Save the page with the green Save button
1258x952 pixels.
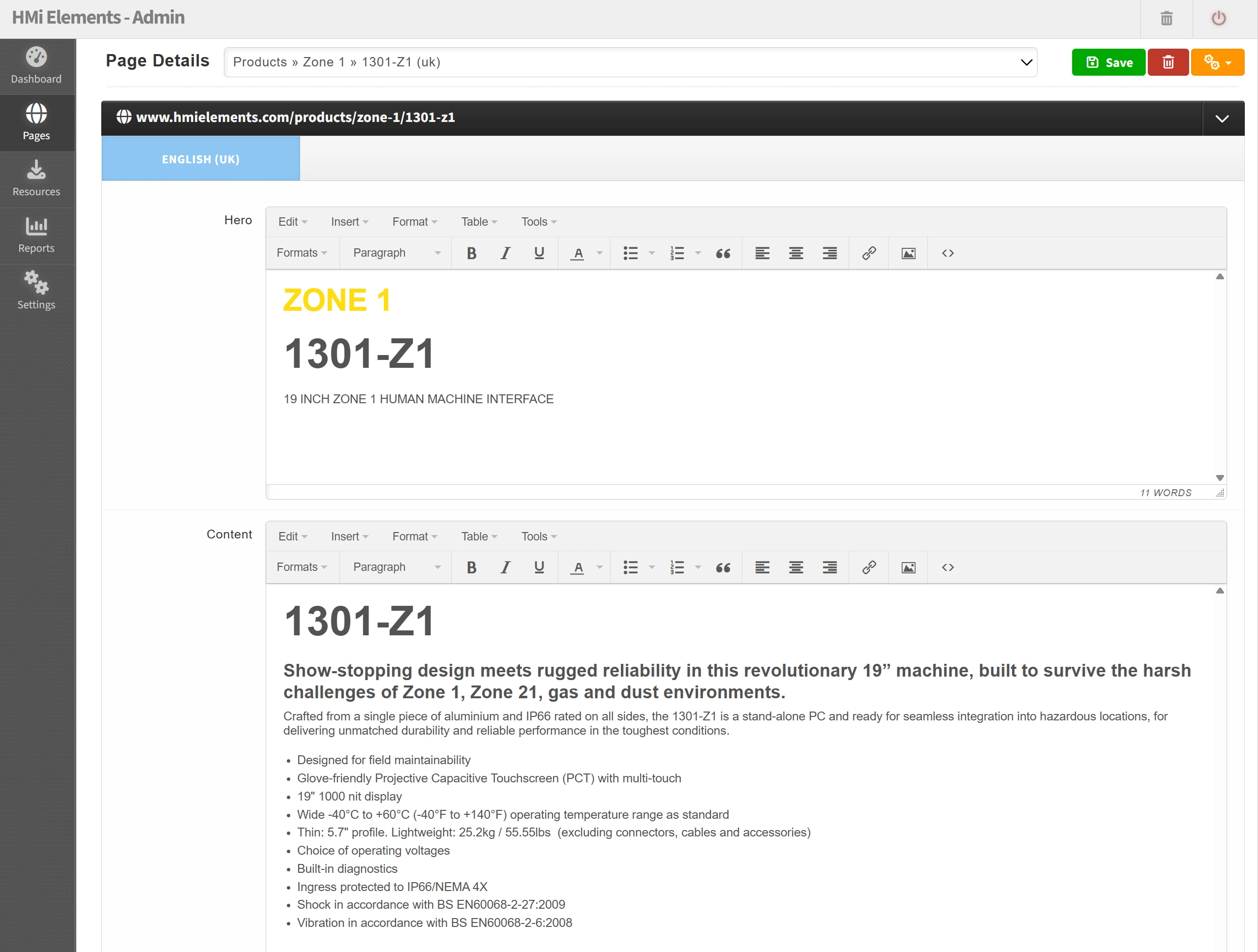click(1107, 62)
